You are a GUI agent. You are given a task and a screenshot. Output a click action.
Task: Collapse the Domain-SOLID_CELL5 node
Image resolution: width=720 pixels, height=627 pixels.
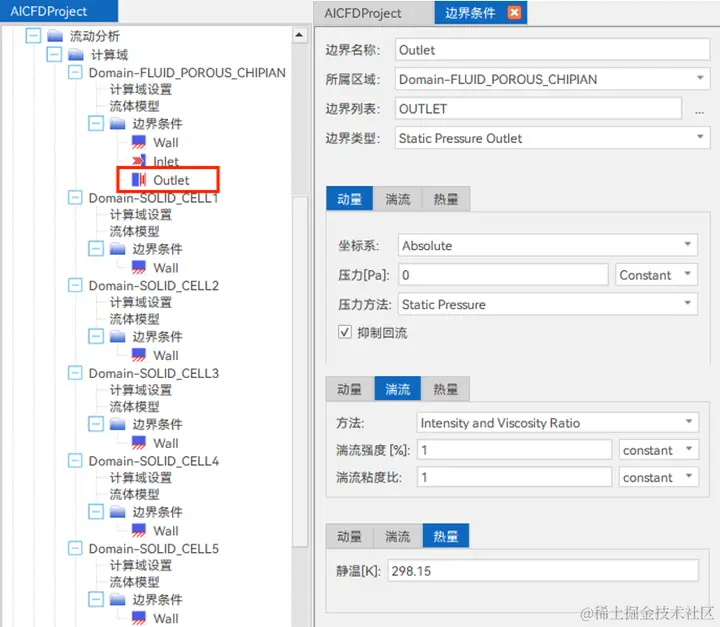75,548
